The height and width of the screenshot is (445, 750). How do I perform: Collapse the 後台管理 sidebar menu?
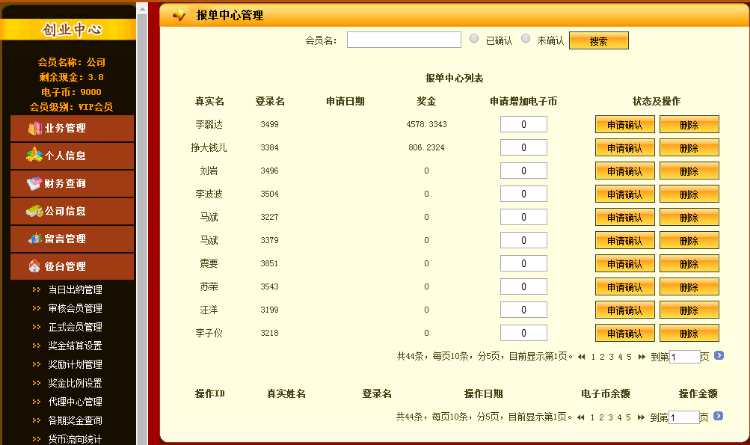coord(72,267)
